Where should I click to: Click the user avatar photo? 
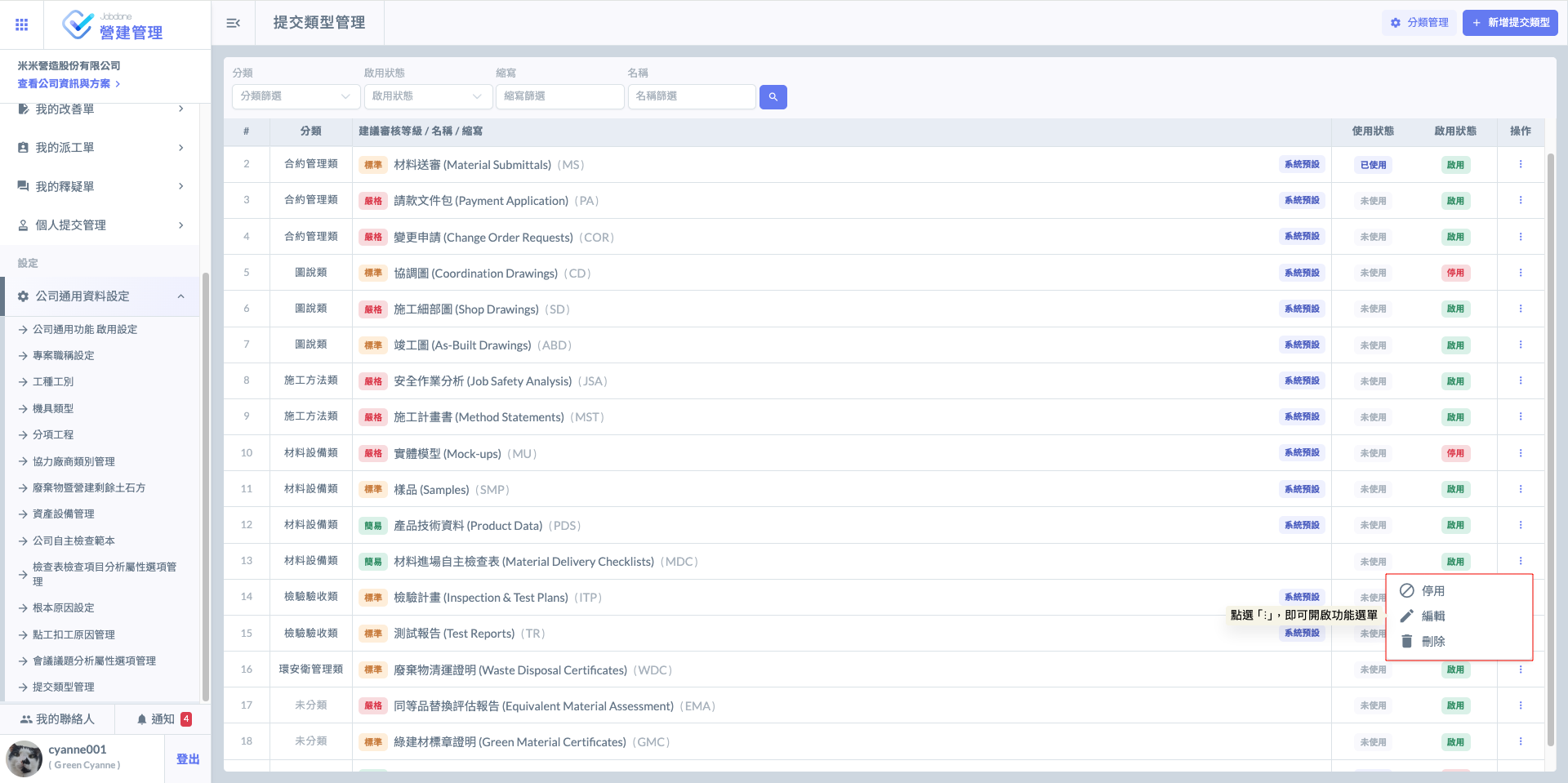coord(24,759)
